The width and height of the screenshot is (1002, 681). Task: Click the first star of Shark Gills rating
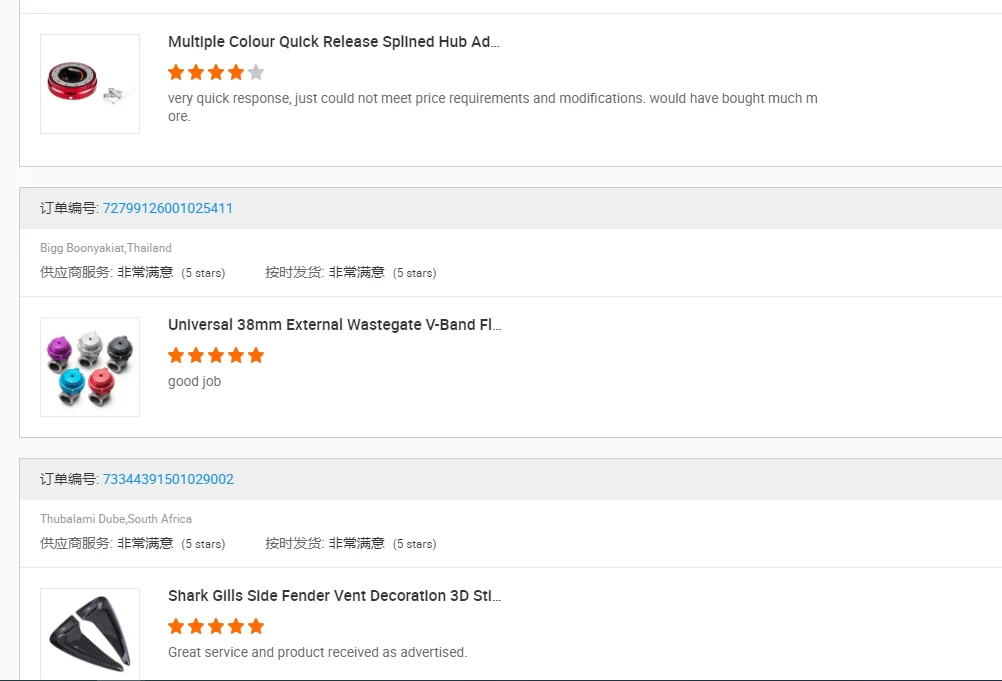pyautogui.click(x=176, y=626)
